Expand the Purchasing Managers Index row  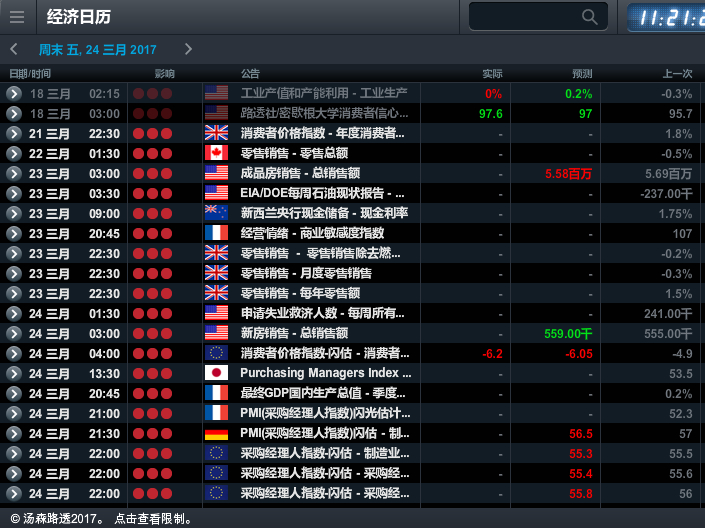[x=14, y=373]
